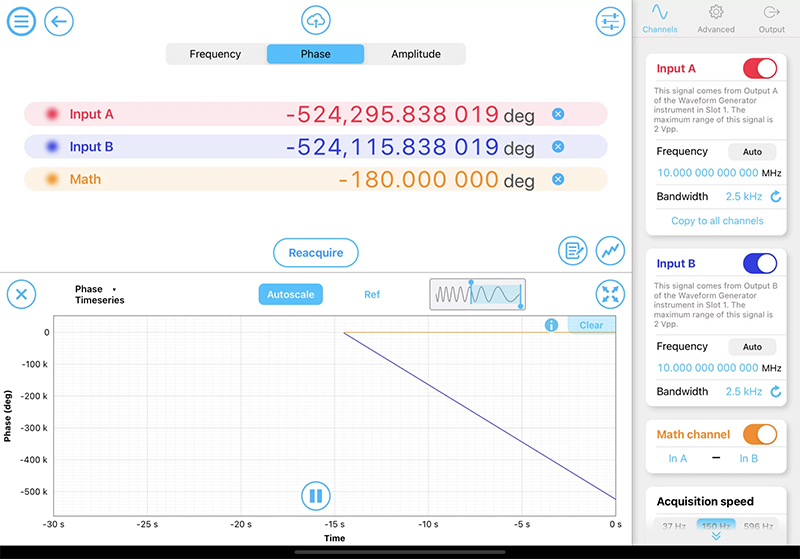This screenshot has width=800, height=559.
Task: Click the graph chart icon
Action: [x=609, y=250]
